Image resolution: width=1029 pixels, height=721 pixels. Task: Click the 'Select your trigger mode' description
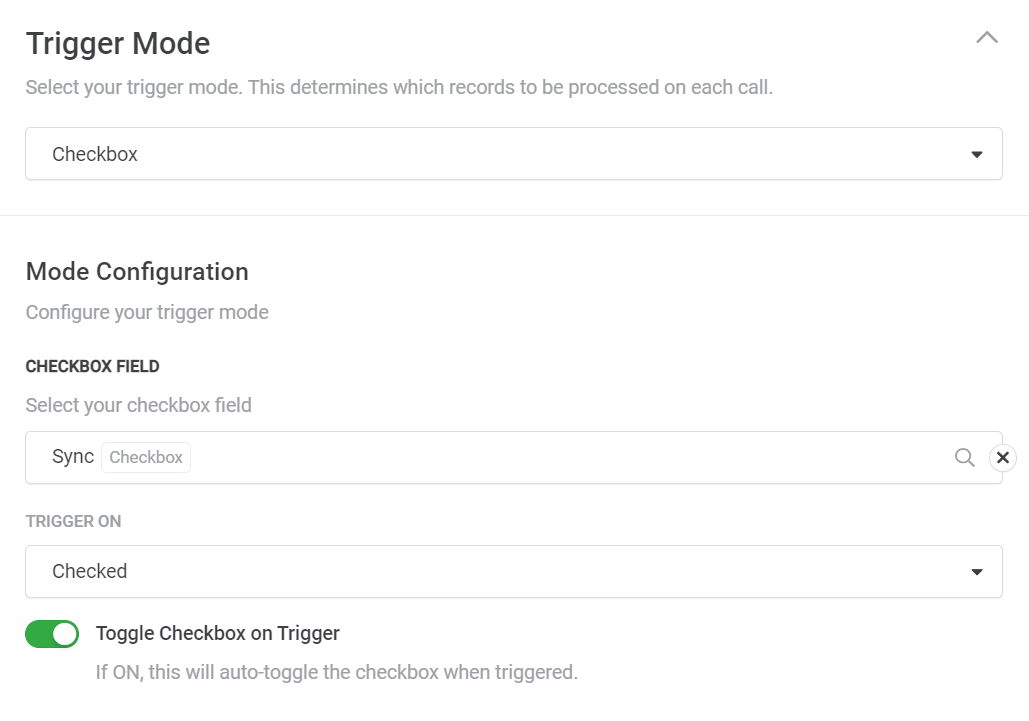[x=399, y=87]
